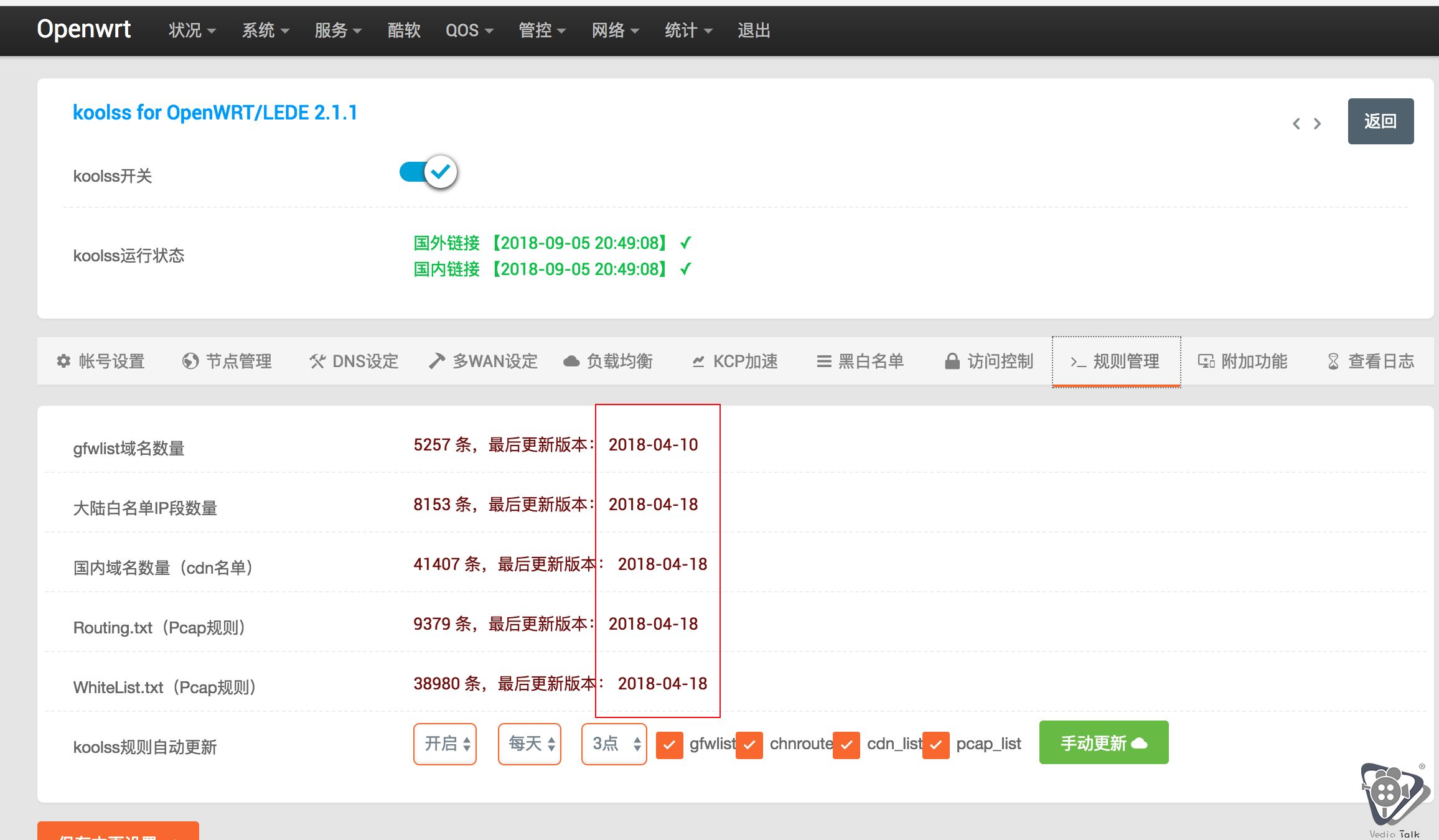The height and width of the screenshot is (840, 1439).
Task: Click the arrow icon beside 多WAN设定
Action: click(x=437, y=361)
